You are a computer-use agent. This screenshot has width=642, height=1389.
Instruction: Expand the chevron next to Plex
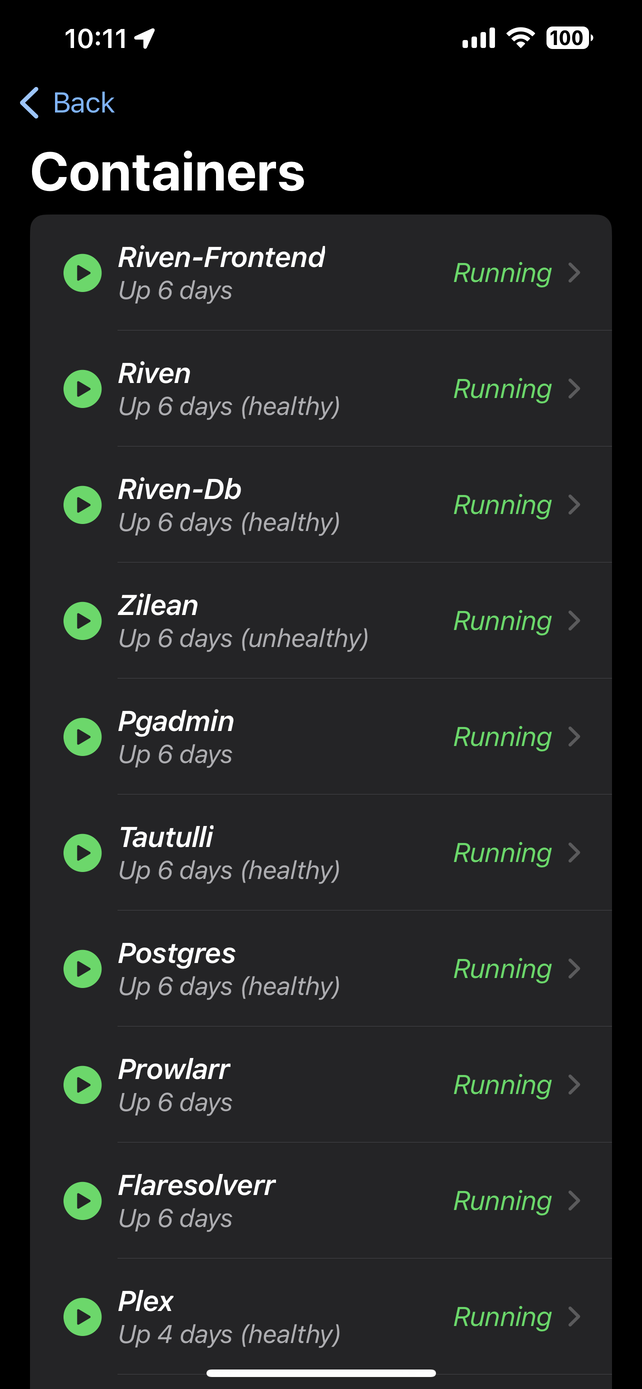point(573,1316)
